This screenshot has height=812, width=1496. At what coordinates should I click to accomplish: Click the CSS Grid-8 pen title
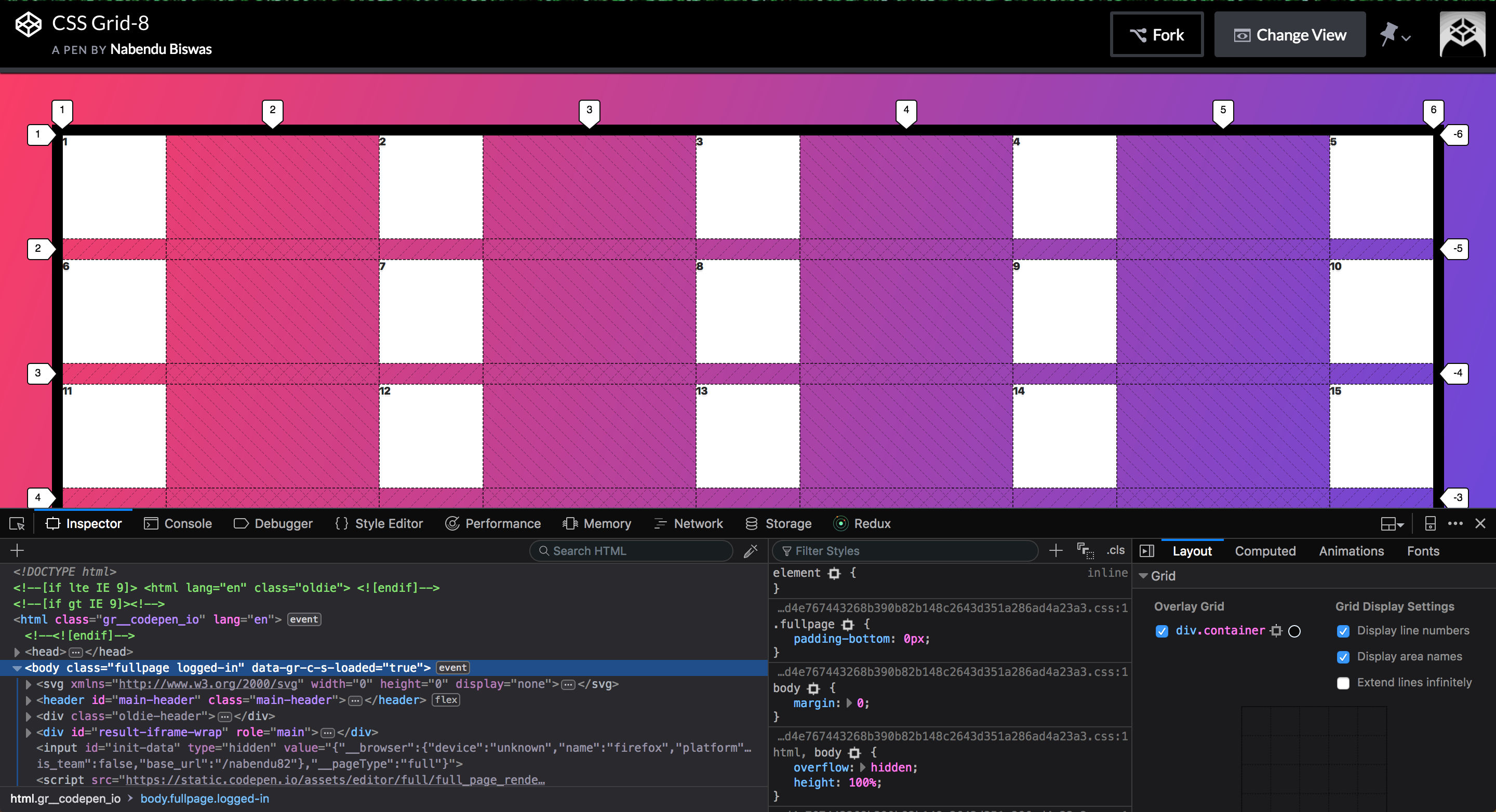[100, 23]
